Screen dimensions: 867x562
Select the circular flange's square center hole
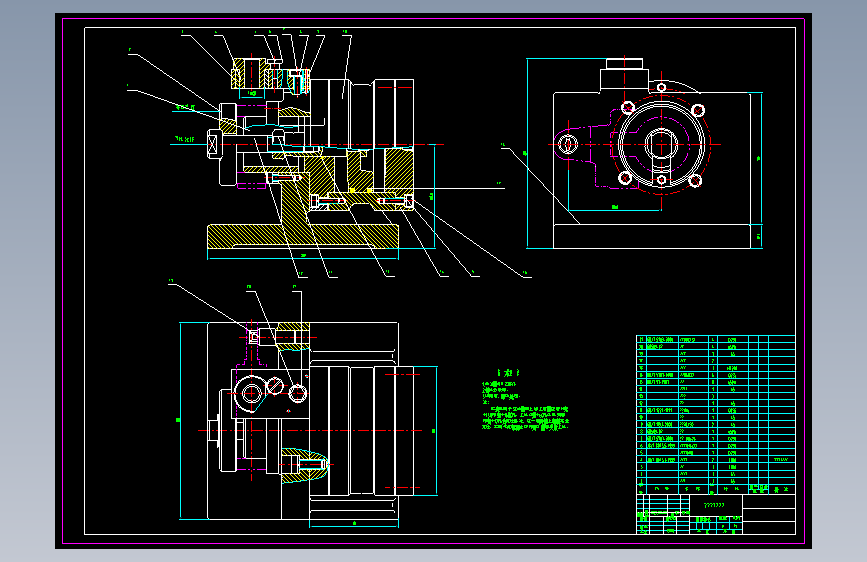coord(661,144)
